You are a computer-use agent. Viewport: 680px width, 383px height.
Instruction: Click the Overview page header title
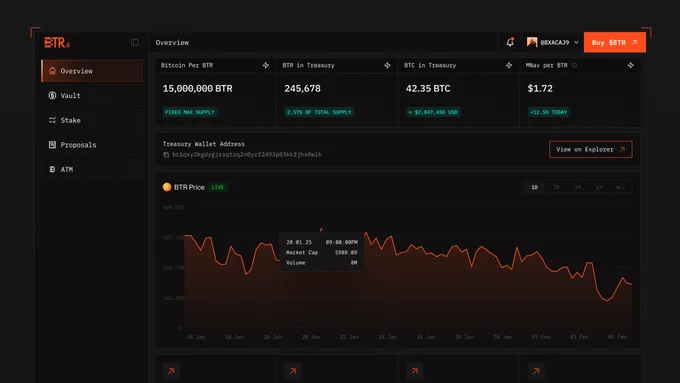pos(172,43)
